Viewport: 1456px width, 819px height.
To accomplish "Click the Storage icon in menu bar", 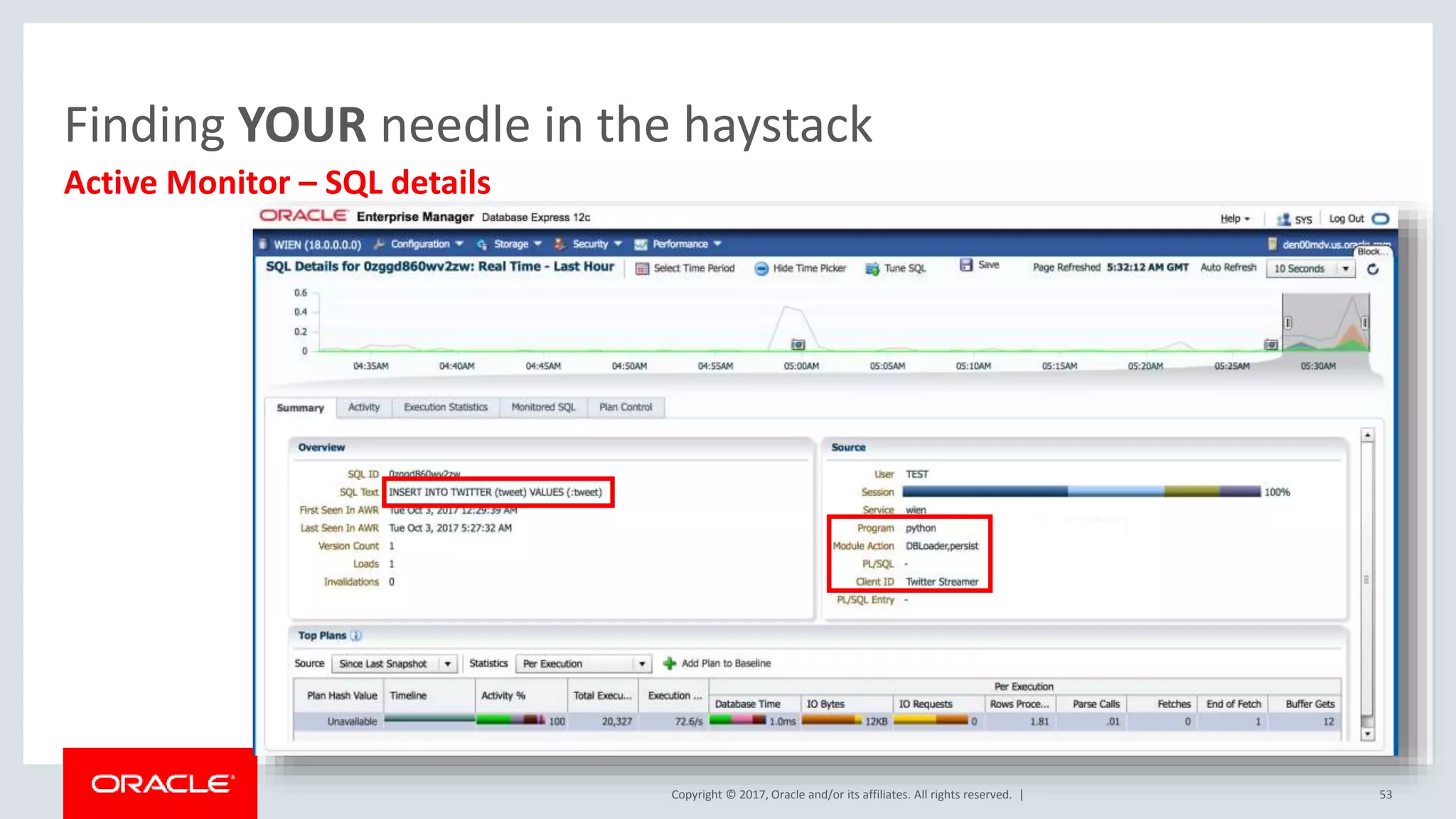I will 482,245.
